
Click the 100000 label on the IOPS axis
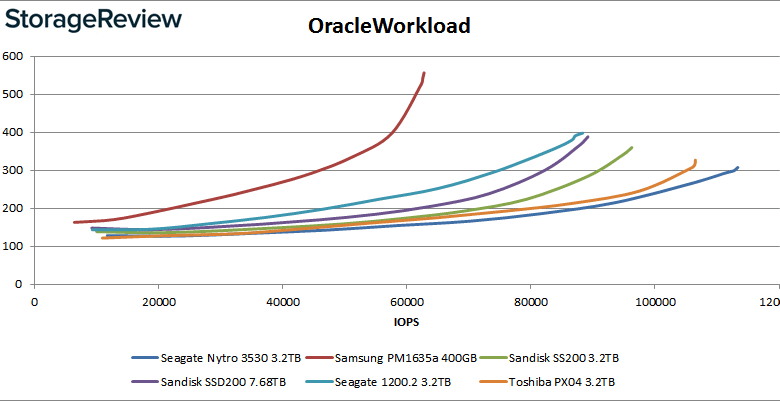coord(654,302)
